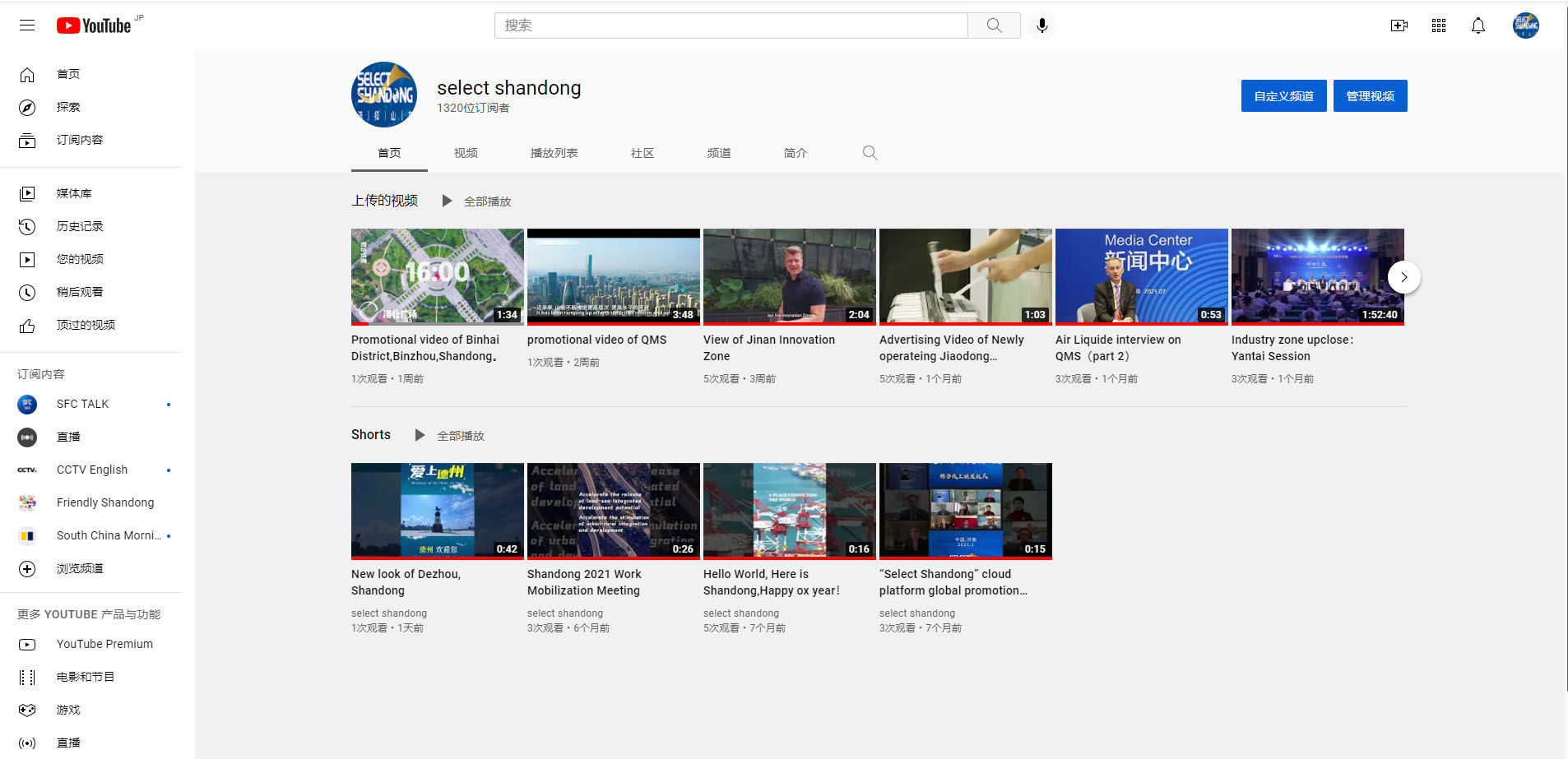1568x759 pixels.
Task: Open 您的视频 in the sidebar
Action: [91, 259]
